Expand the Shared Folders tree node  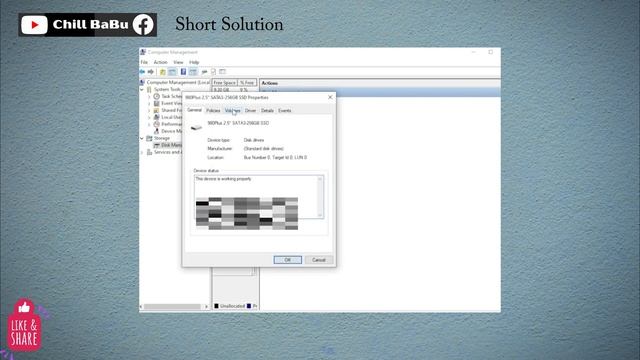[x=149, y=110]
